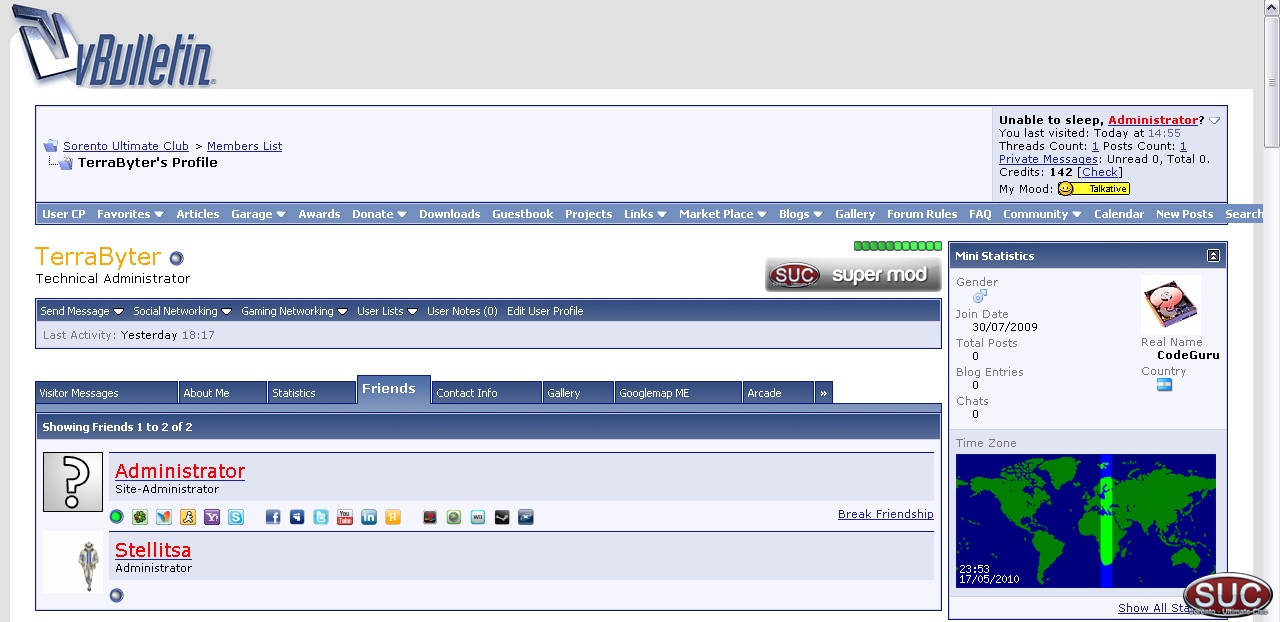Open Administrator's Twitter icon

[321, 517]
